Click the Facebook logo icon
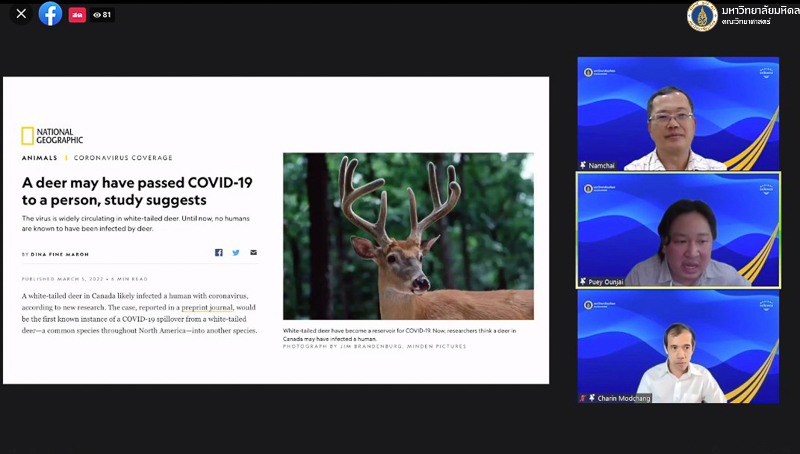 (50, 14)
